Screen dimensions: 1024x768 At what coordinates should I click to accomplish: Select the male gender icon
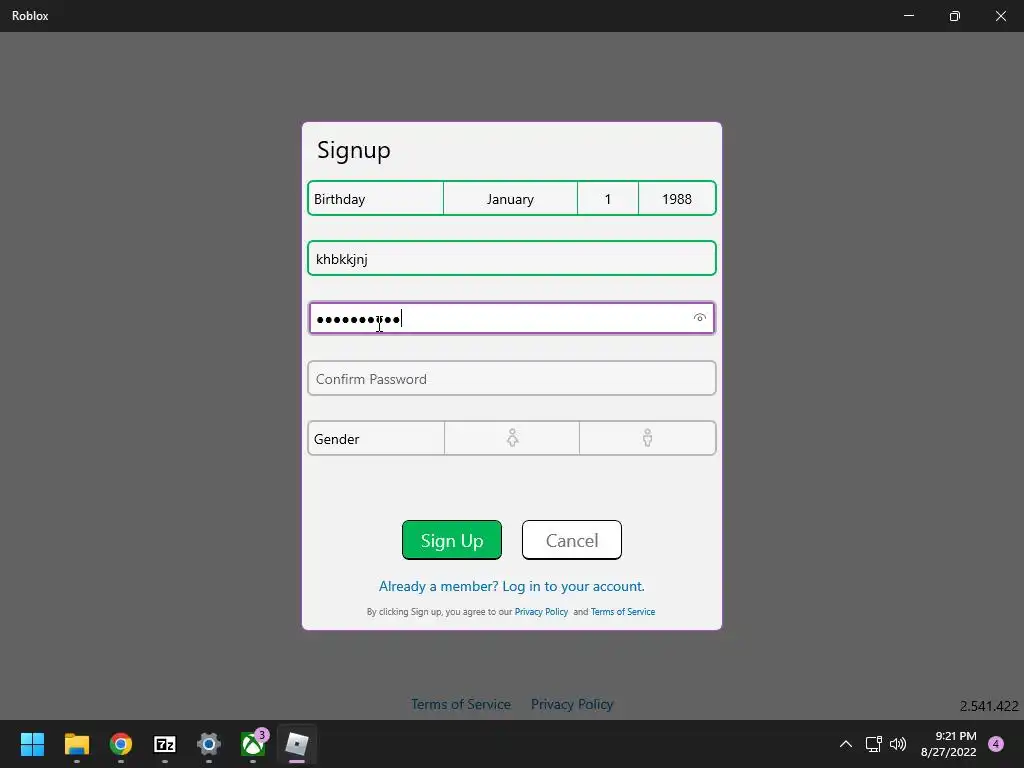pos(647,438)
